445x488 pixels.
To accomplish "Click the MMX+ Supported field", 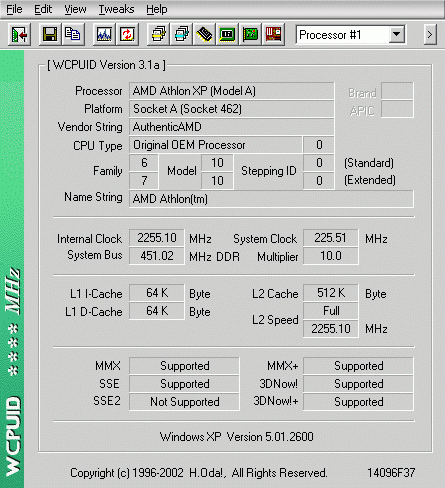I will [358, 366].
